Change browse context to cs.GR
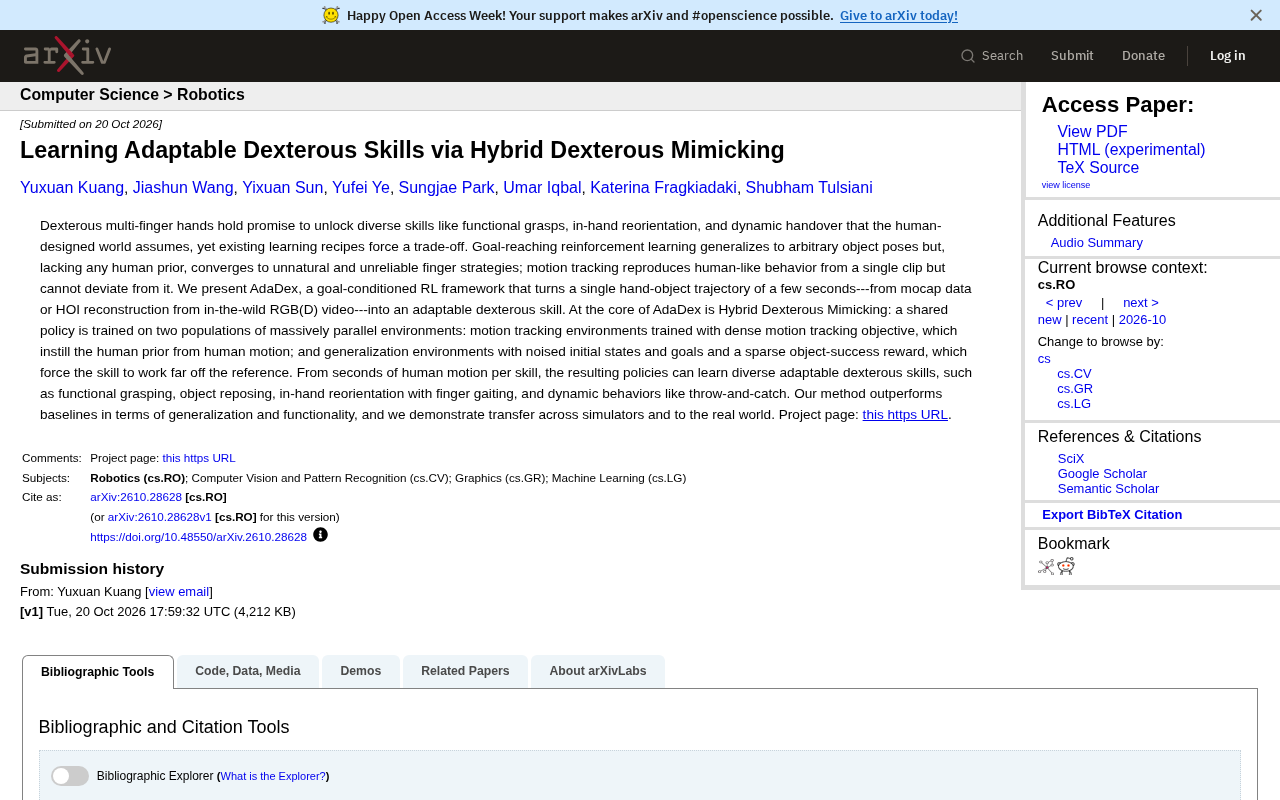Screen dimensions: 1280x800 1075,389
